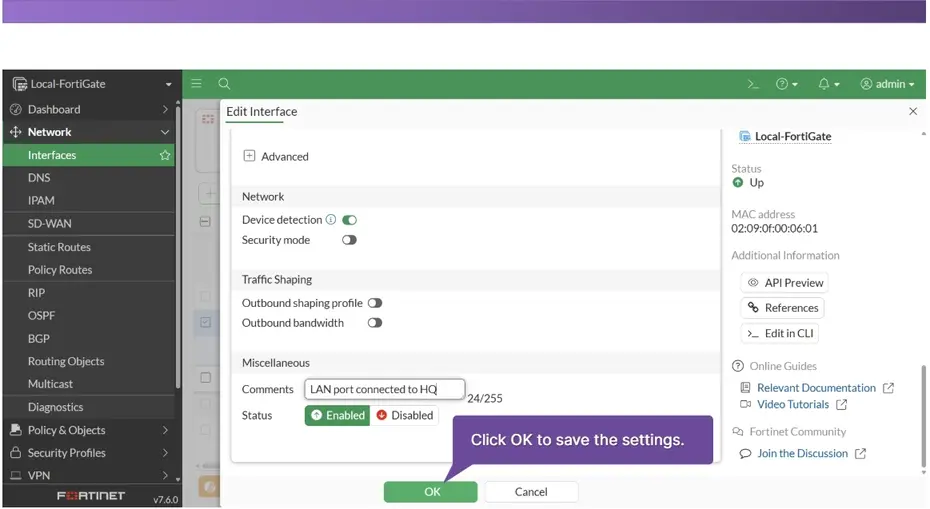Open the Video Tutorials link
Viewport: 930px width, 509px height.
point(792,405)
